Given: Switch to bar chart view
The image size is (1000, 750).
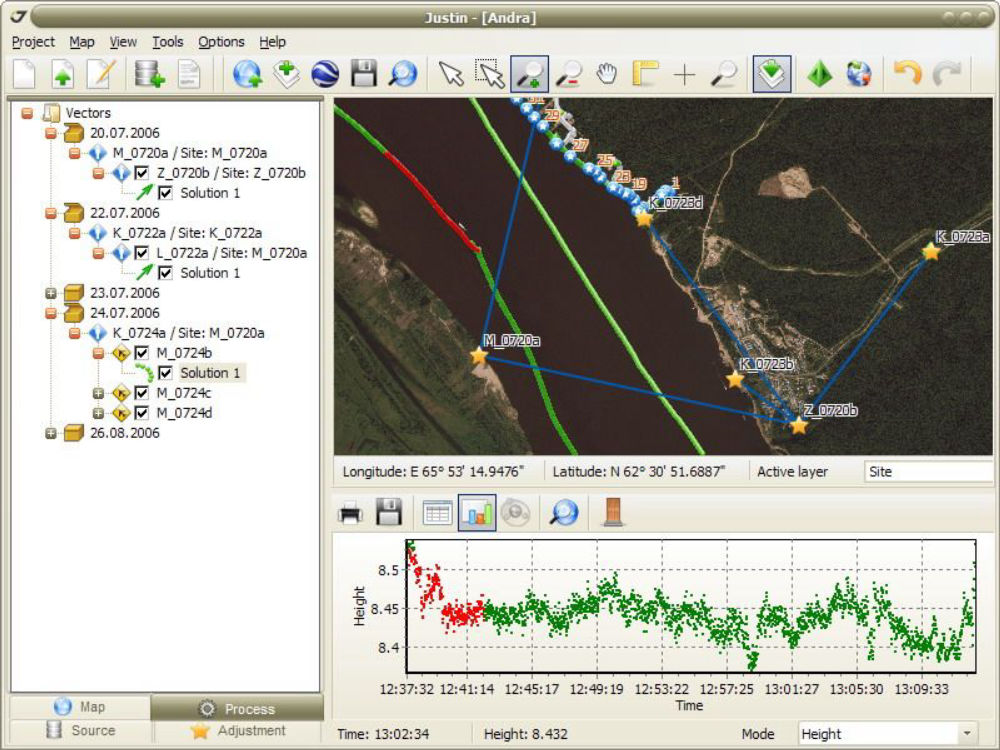Looking at the screenshot, I should (477, 513).
